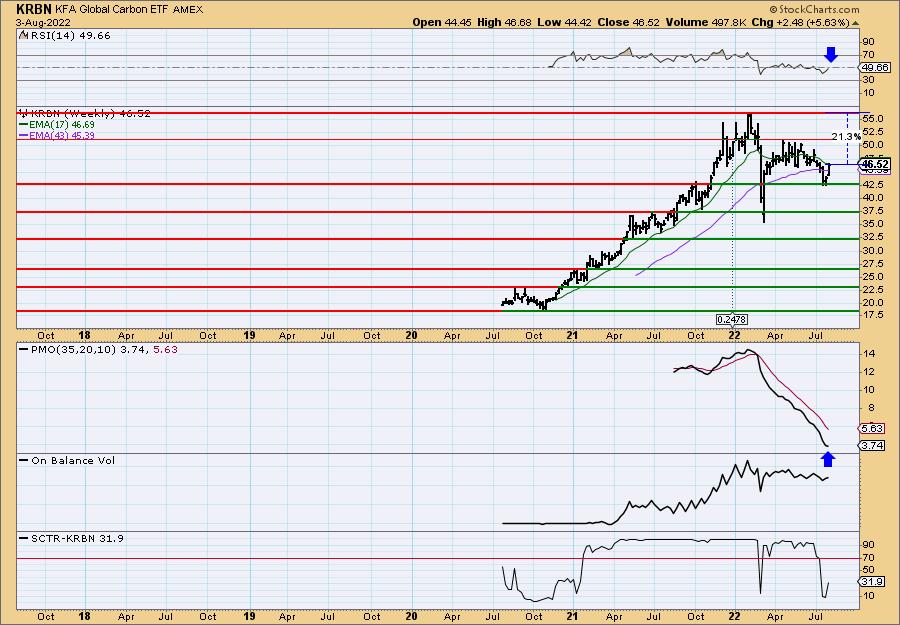Viewport: 900px width, 625px height.
Task: Click the 37.5 price axis label
Action: coord(874,211)
